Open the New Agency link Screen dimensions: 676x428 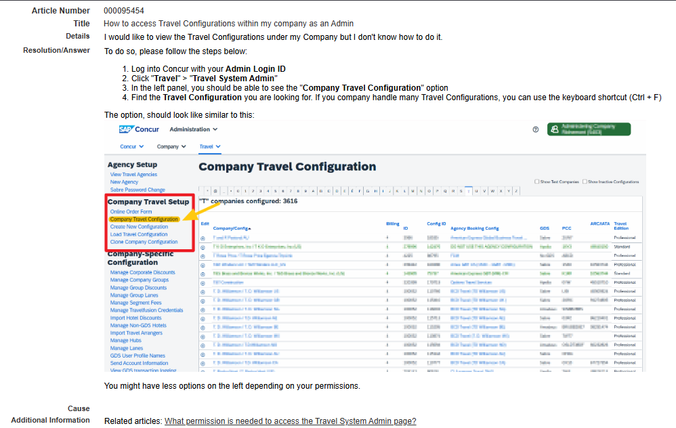pos(124,182)
